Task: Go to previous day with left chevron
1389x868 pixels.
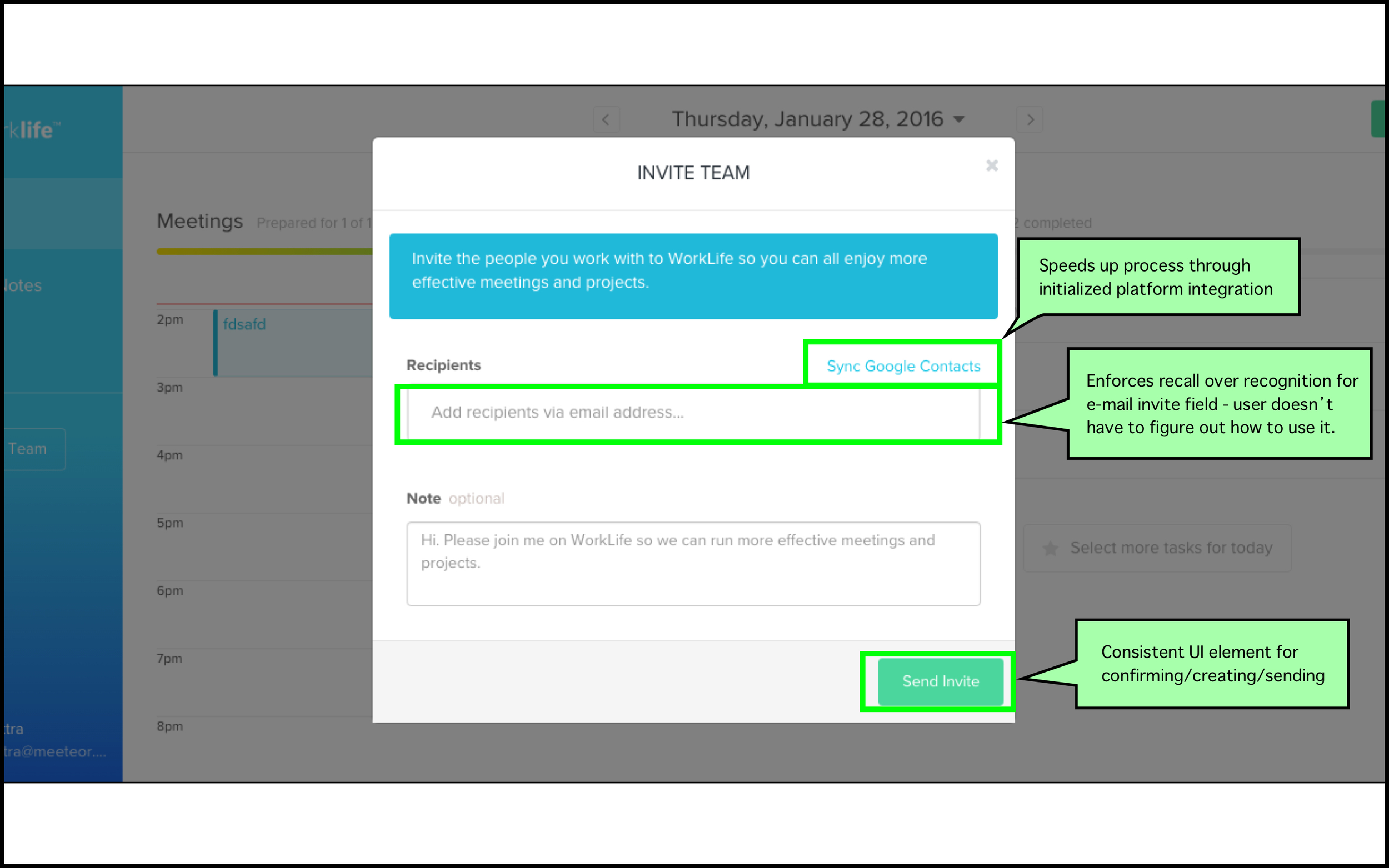Action: (x=606, y=119)
